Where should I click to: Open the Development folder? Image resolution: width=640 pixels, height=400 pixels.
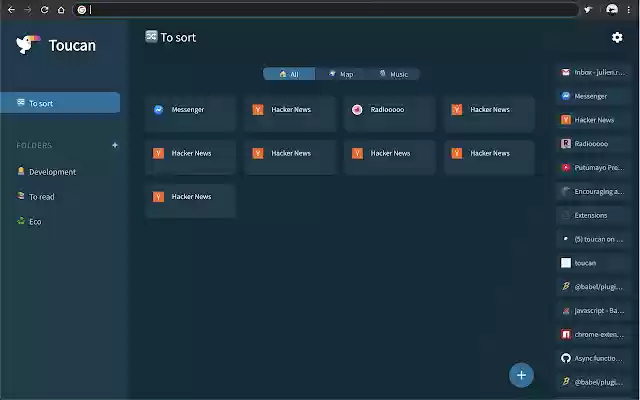pyautogui.click(x=47, y=172)
